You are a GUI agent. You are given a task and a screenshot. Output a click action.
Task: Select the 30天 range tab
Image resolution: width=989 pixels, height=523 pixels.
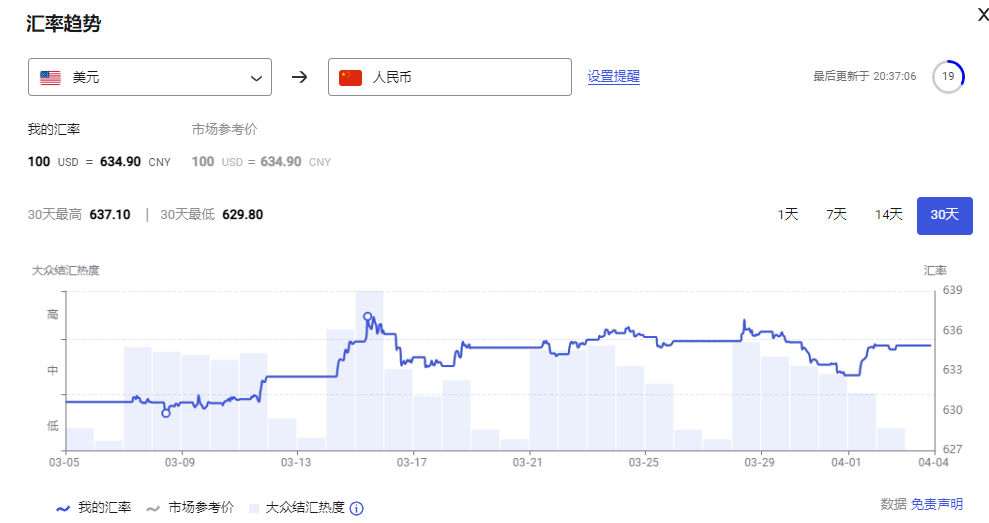pyautogui.click(x=945, y=215)
